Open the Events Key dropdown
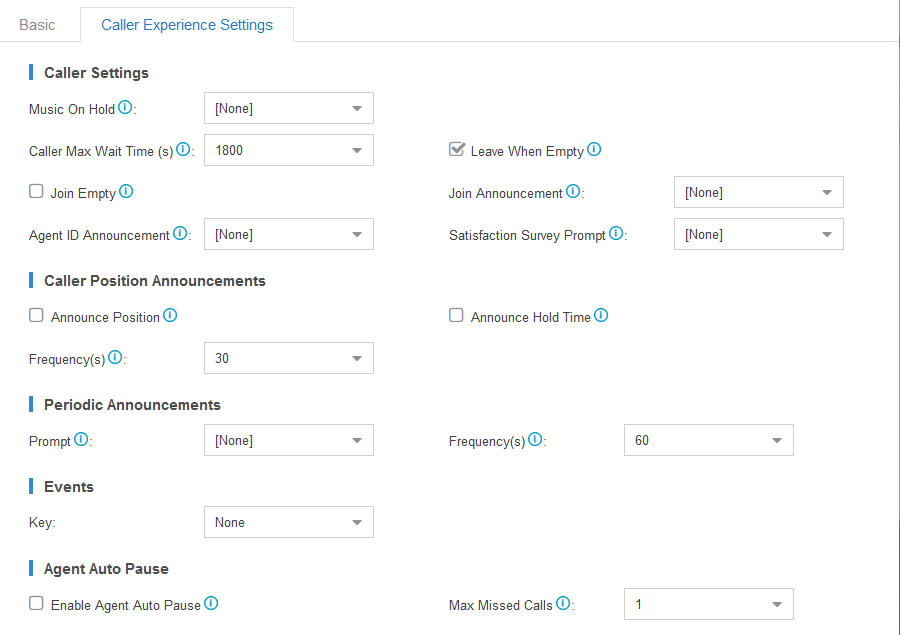 click(289, 522)
